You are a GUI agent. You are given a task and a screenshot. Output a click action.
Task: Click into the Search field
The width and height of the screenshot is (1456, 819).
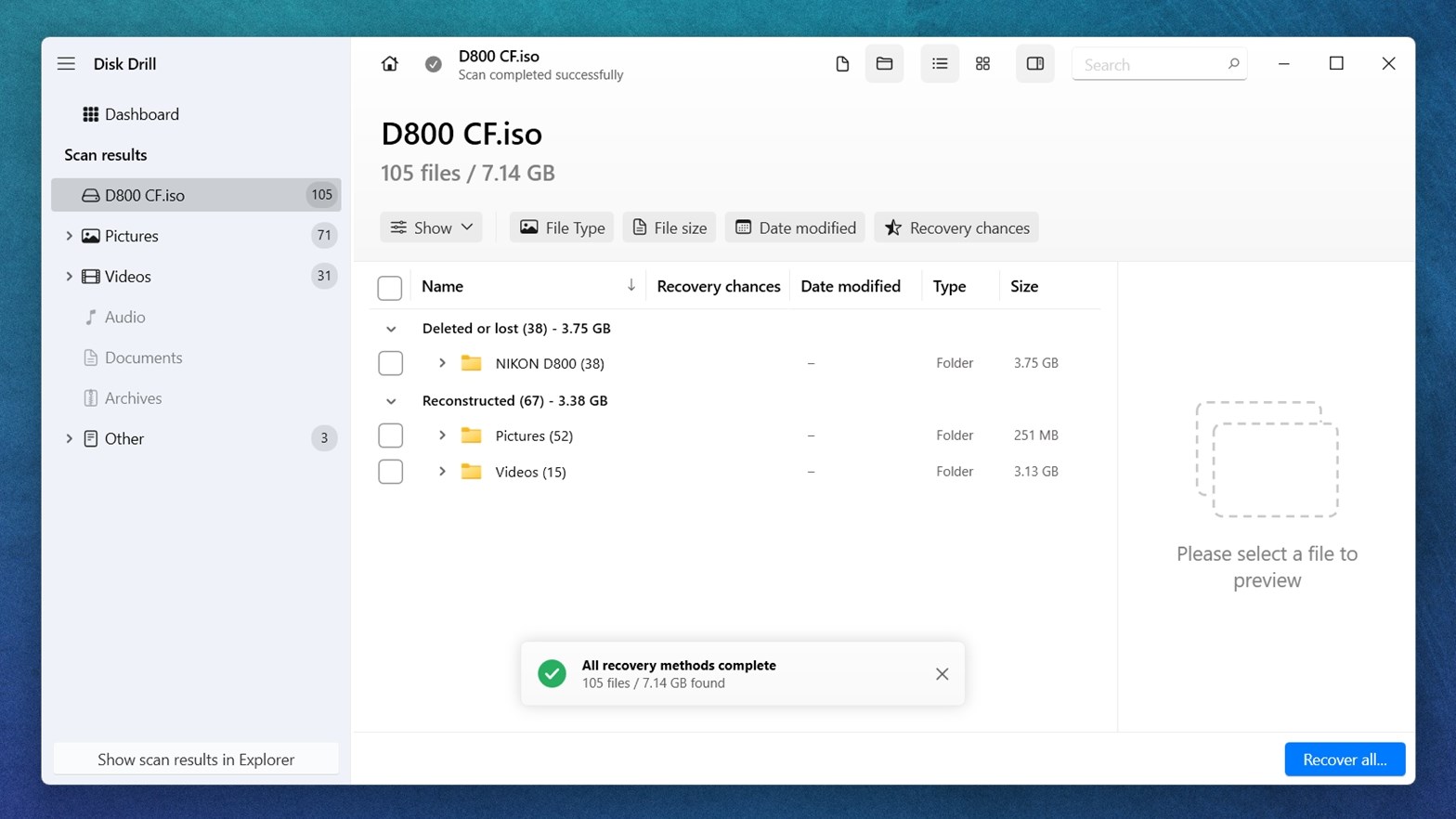[x=1150, y=65]
